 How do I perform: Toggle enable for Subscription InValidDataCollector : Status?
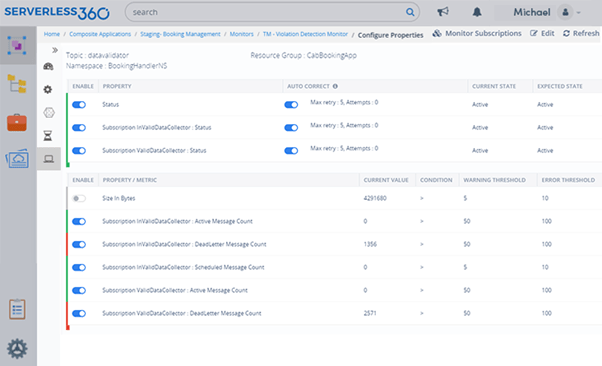coord(79,128)
